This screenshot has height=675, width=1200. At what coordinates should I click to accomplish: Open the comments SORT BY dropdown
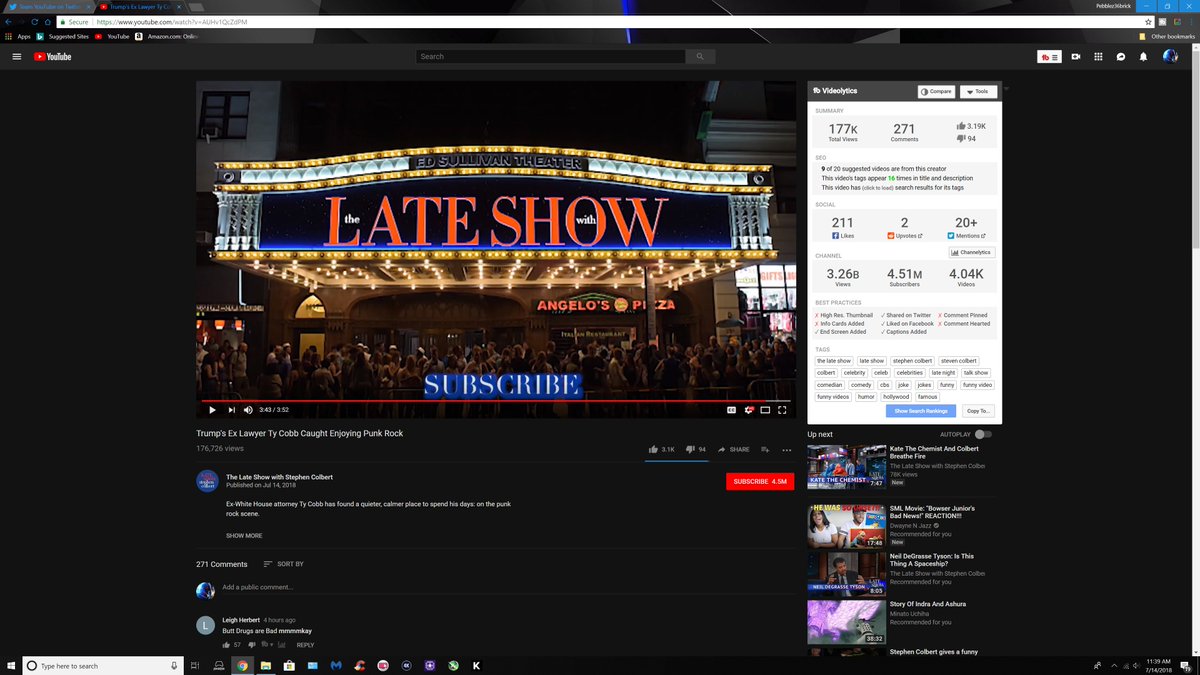(x=283, y=564)
